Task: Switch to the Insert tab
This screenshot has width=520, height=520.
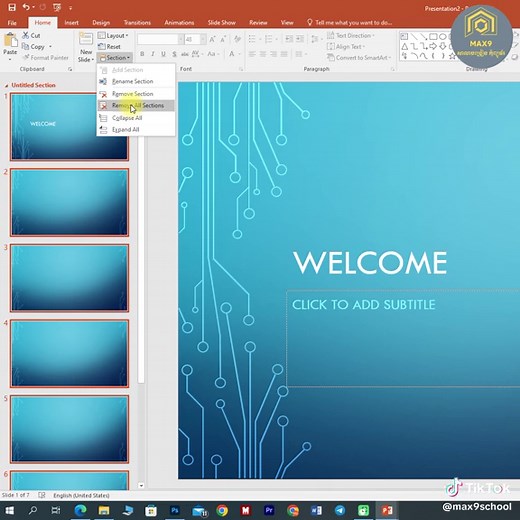Action: coord(71,23)
